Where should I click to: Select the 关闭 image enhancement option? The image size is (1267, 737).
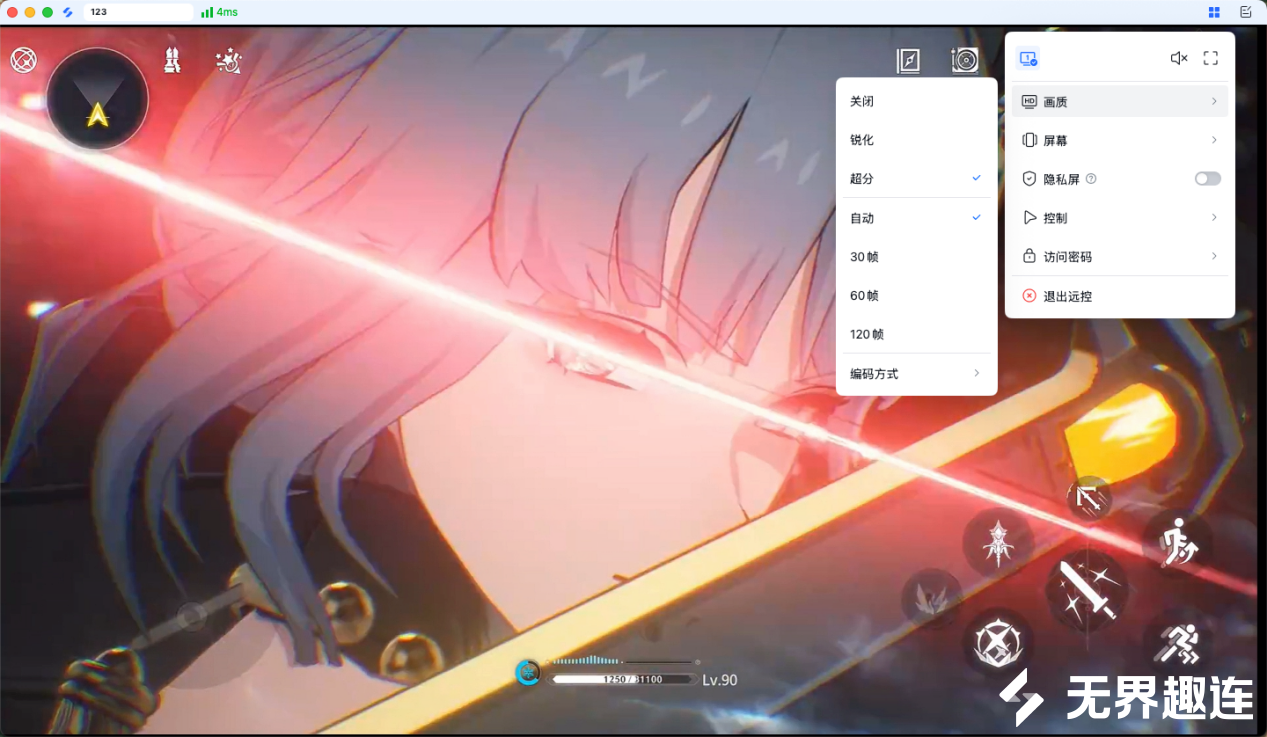click(x=916, y=101)
